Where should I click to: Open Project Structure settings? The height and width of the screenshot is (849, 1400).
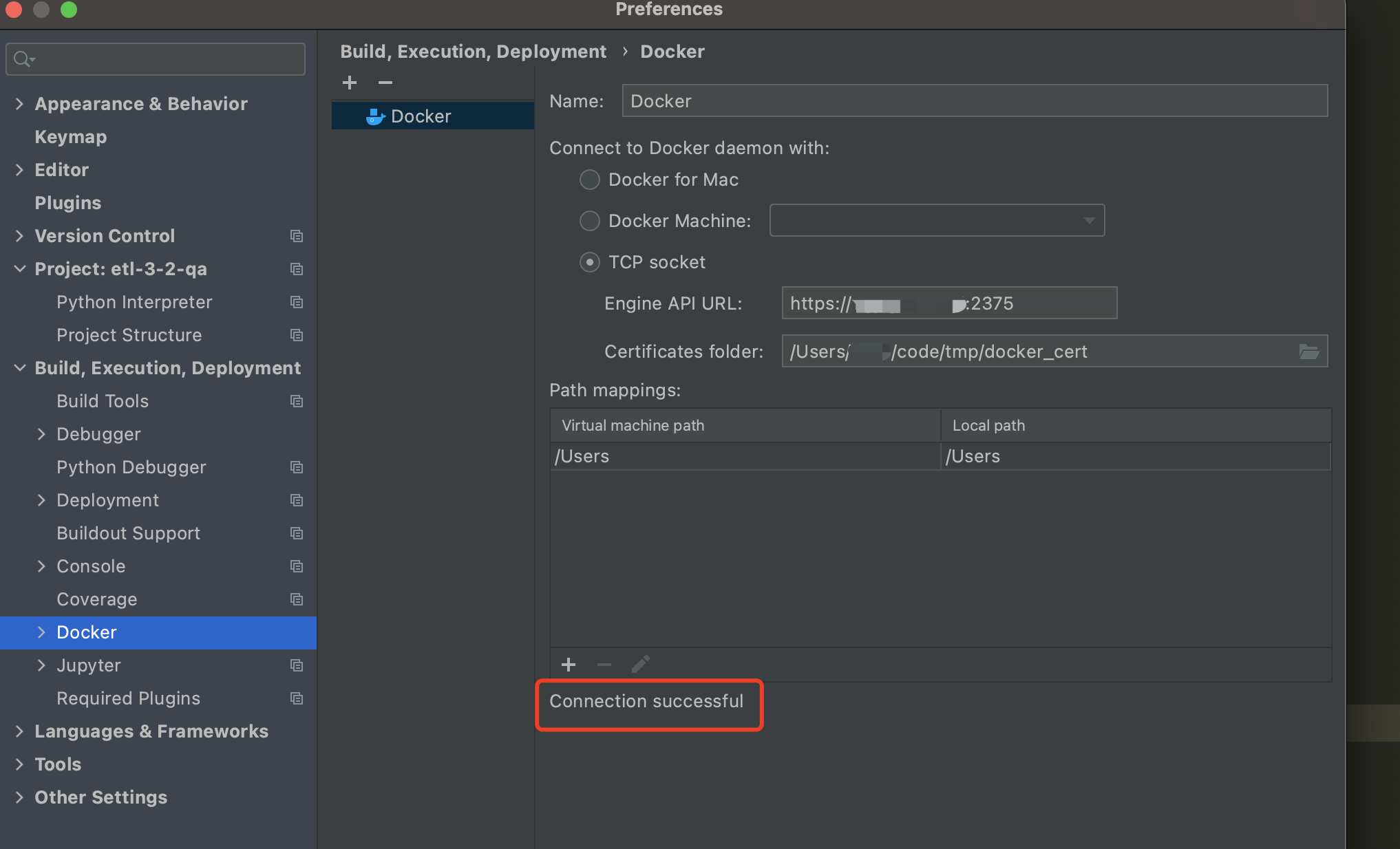click(x=129, y=335)
